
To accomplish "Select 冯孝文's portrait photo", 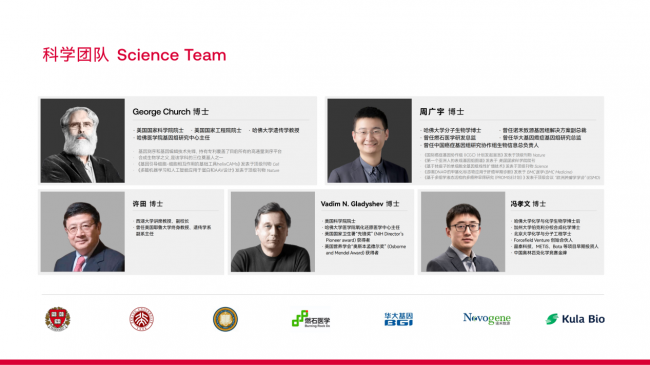I will pyautogui.click(x=463, y=231).
